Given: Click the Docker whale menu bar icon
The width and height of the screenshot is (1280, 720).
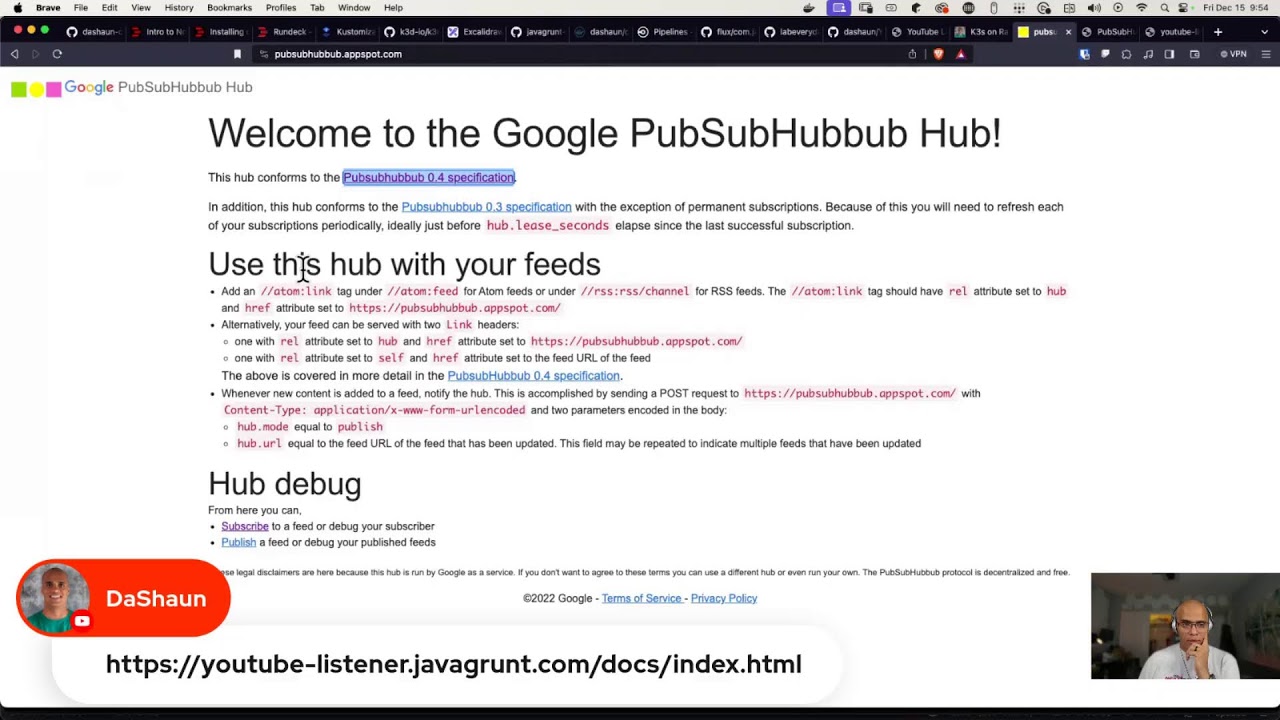Looking at the screenshot, I should [x=809, y=7].
